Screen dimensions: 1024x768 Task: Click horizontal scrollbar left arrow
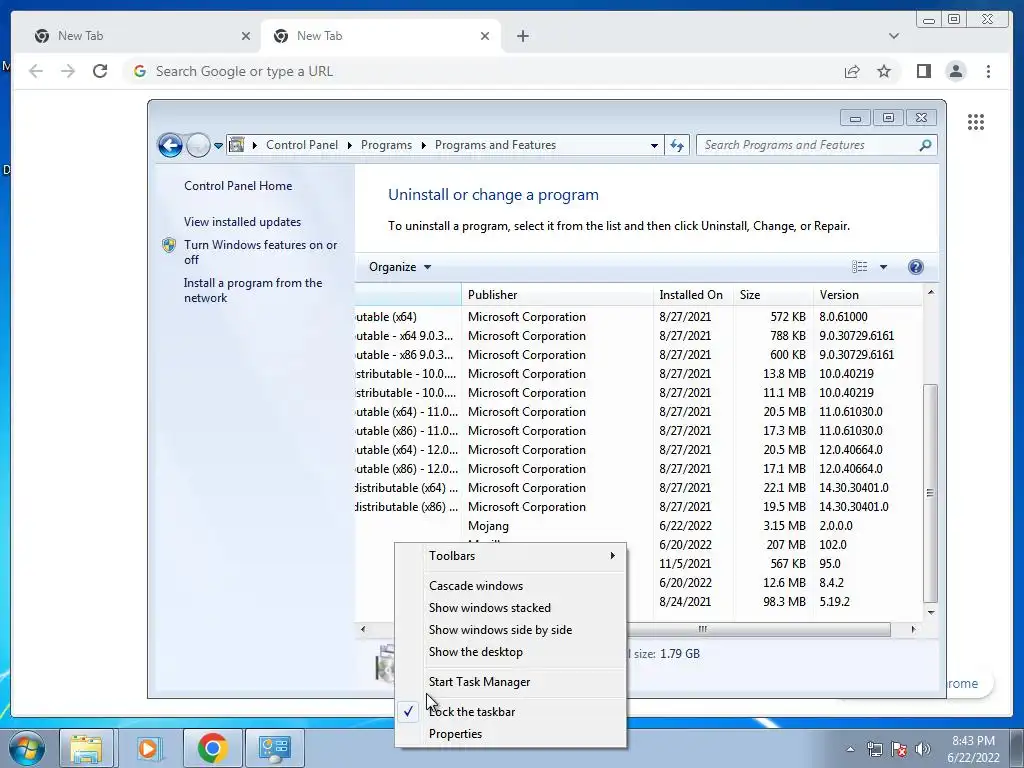point(363,630)
